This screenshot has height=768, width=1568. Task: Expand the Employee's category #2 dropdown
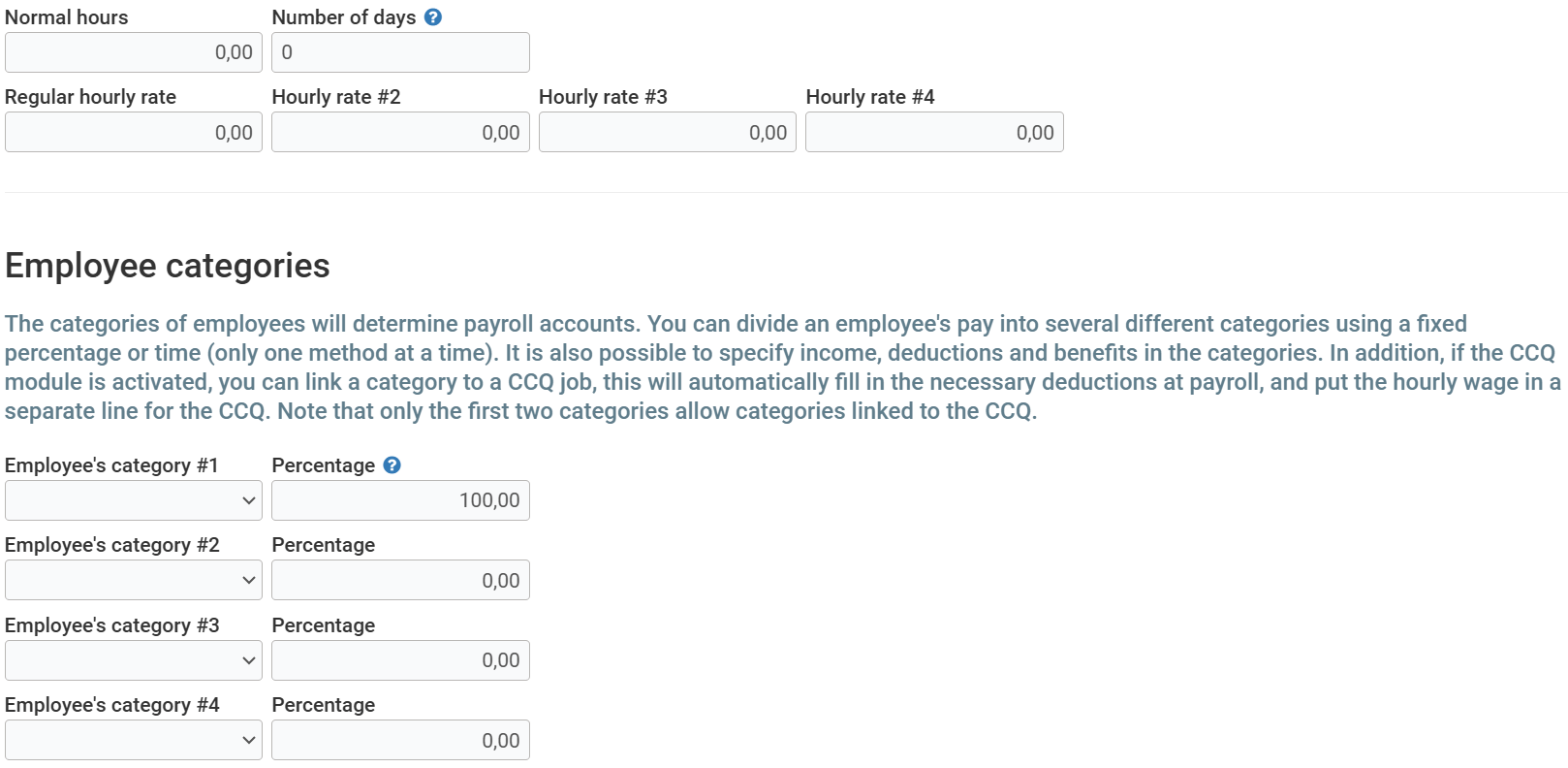(x=134, y=581)
